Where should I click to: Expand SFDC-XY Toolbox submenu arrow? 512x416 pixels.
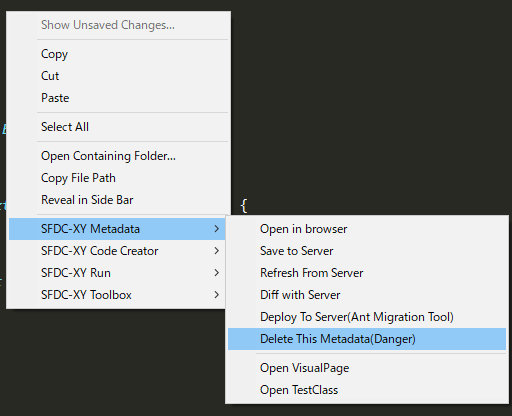point(217,295)
